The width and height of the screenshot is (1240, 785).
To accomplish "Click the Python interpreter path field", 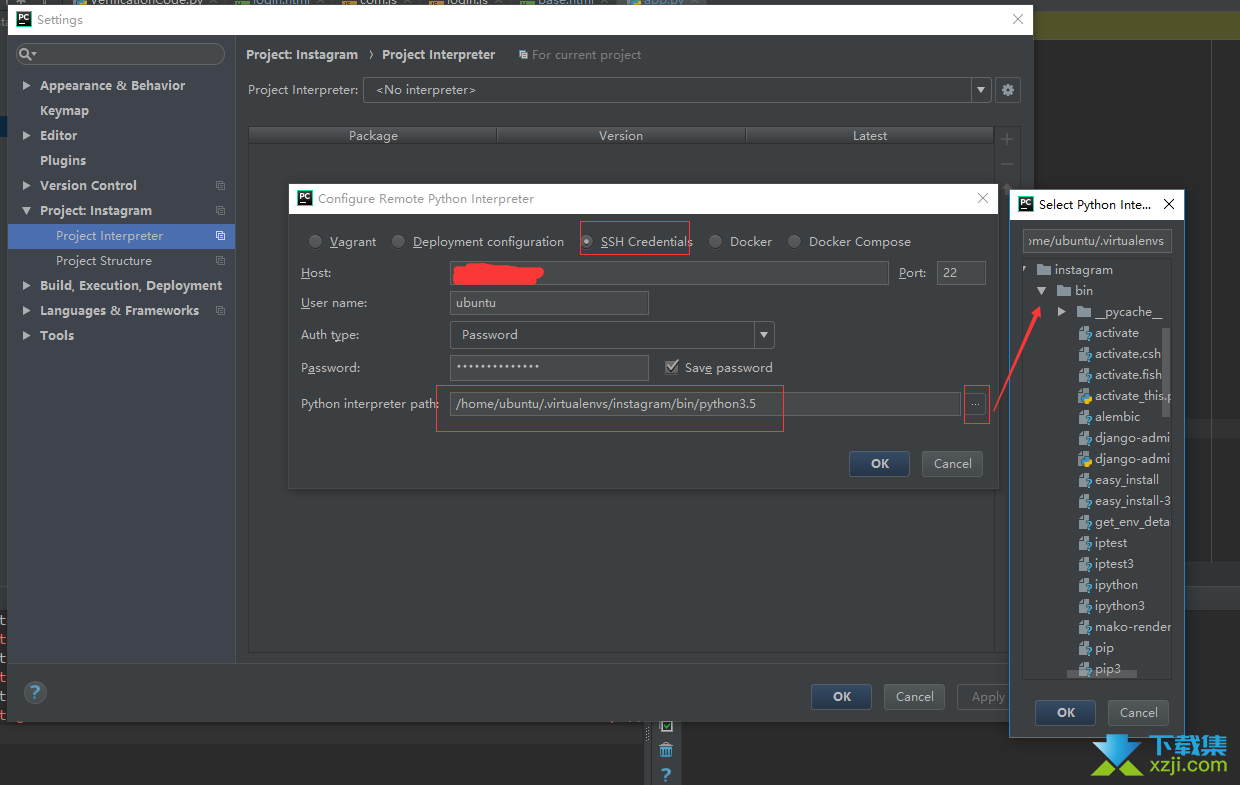I will point(705,404).
